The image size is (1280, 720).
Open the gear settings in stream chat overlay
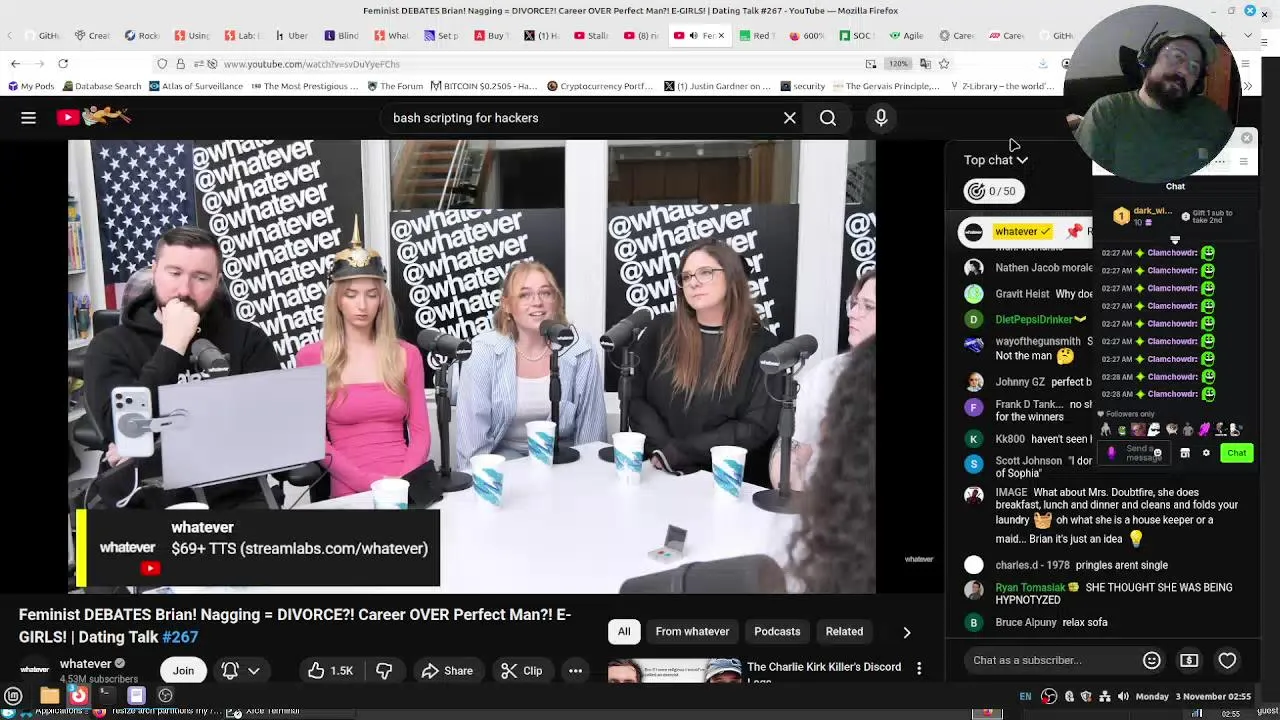pos(1206,453)
